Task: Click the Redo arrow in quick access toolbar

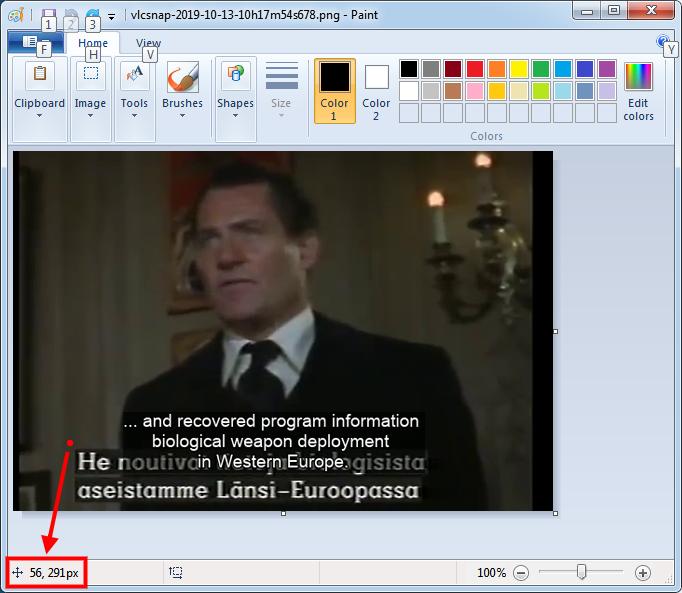Action: [x=92, y=15]
